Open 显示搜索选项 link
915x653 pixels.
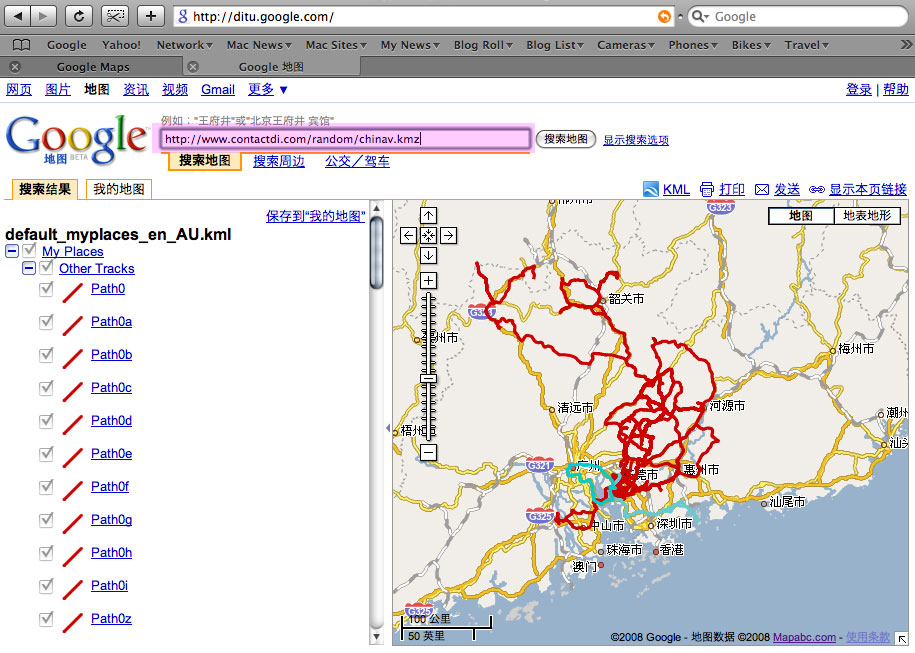636,140
